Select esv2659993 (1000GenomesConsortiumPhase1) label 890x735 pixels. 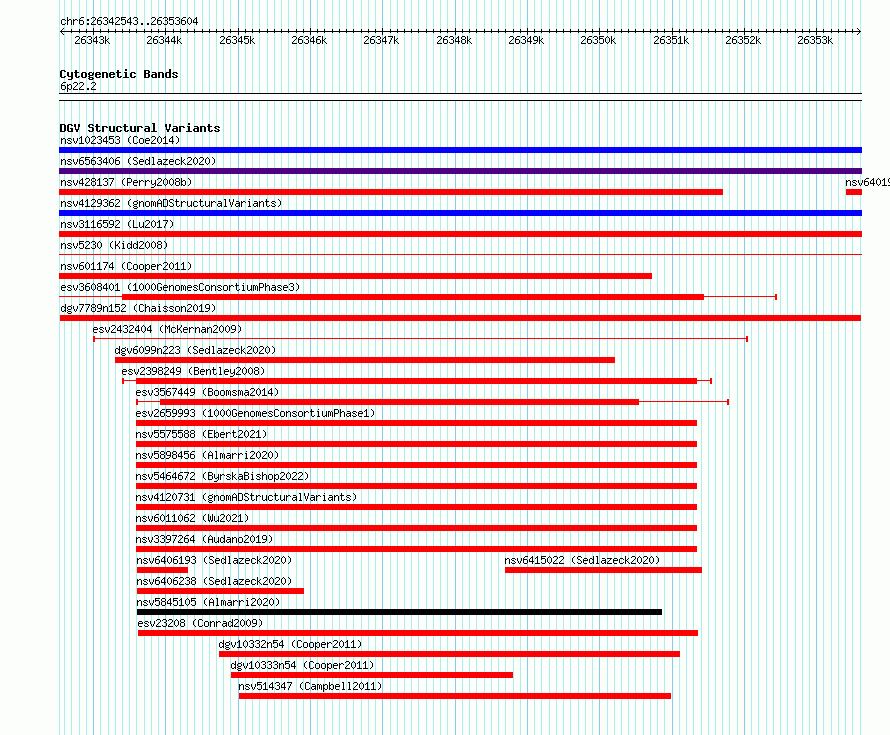(255, 413)
